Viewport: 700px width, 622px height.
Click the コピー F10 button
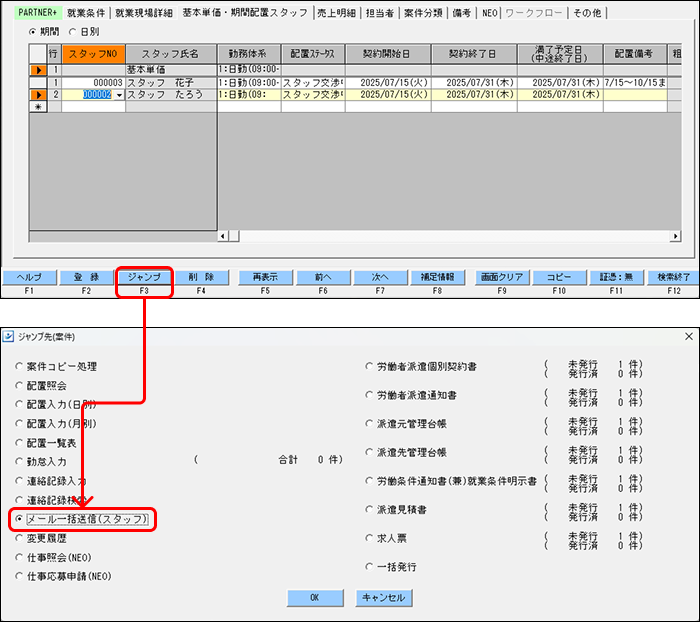click(559, 277)
